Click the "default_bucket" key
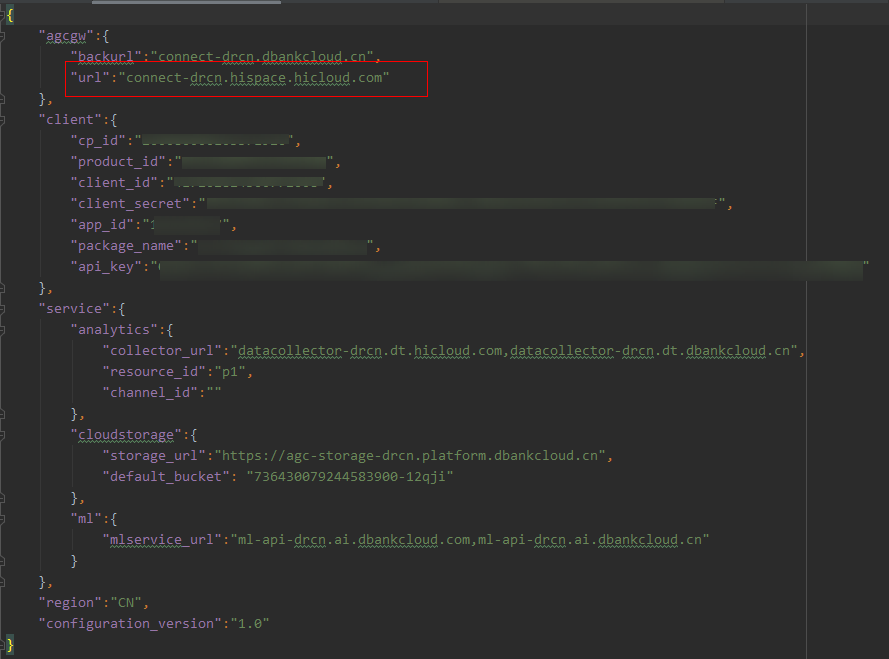This screenshot has height=659, width=889. pos(166,476)
